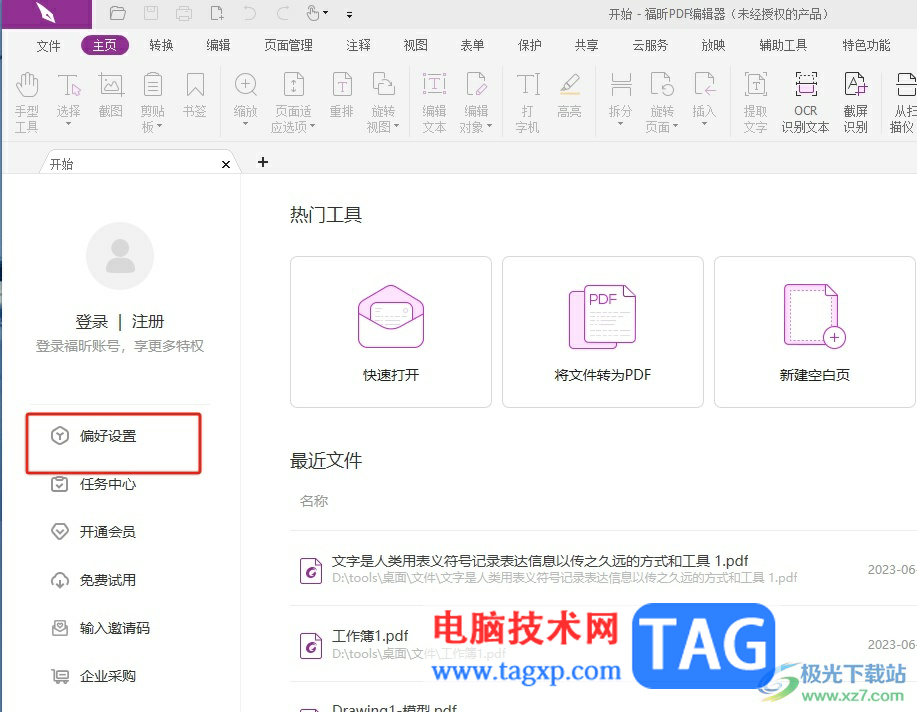Expand dropdown arrow under Zoom (缩放)
This screenshot has width=917, height=712.
coord(246,124)
